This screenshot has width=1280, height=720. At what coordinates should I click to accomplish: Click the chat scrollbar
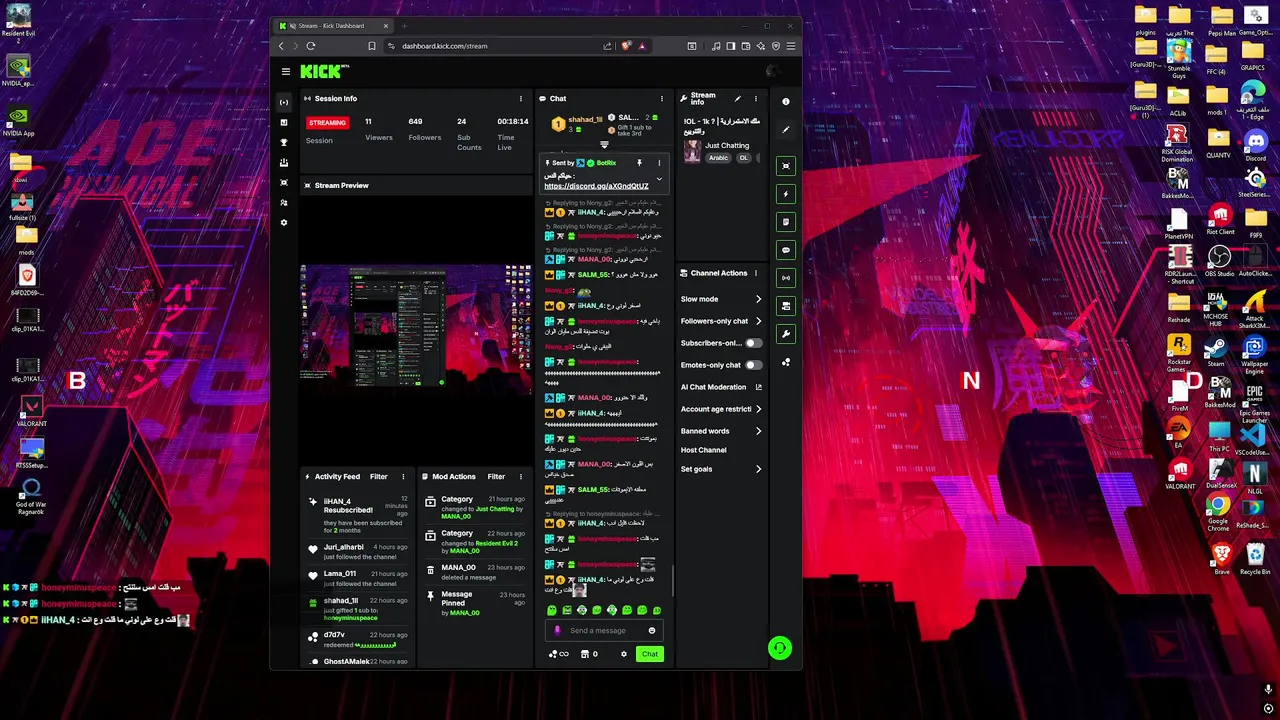coord(673,579)
